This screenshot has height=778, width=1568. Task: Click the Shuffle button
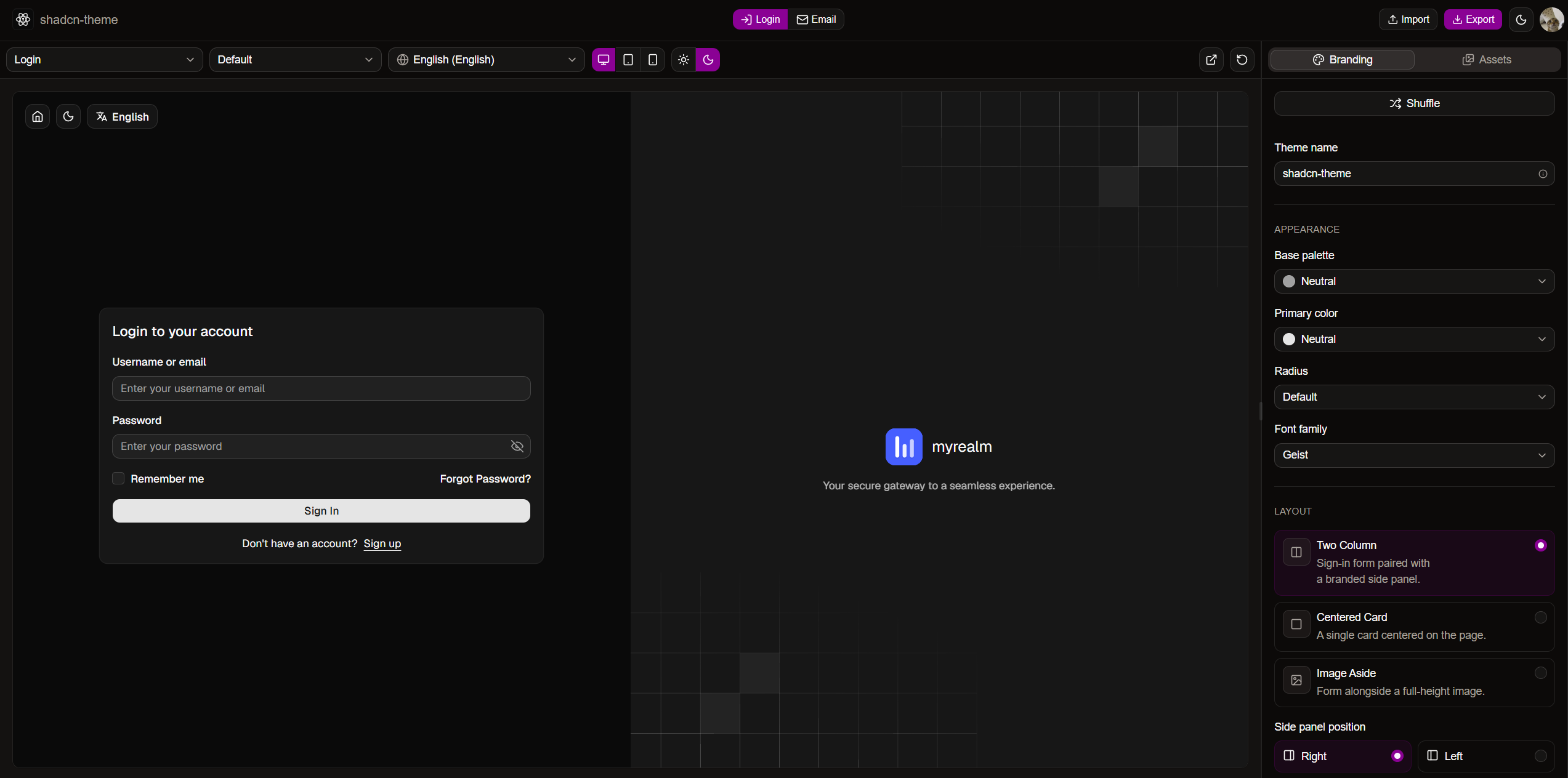(1414, 103)
